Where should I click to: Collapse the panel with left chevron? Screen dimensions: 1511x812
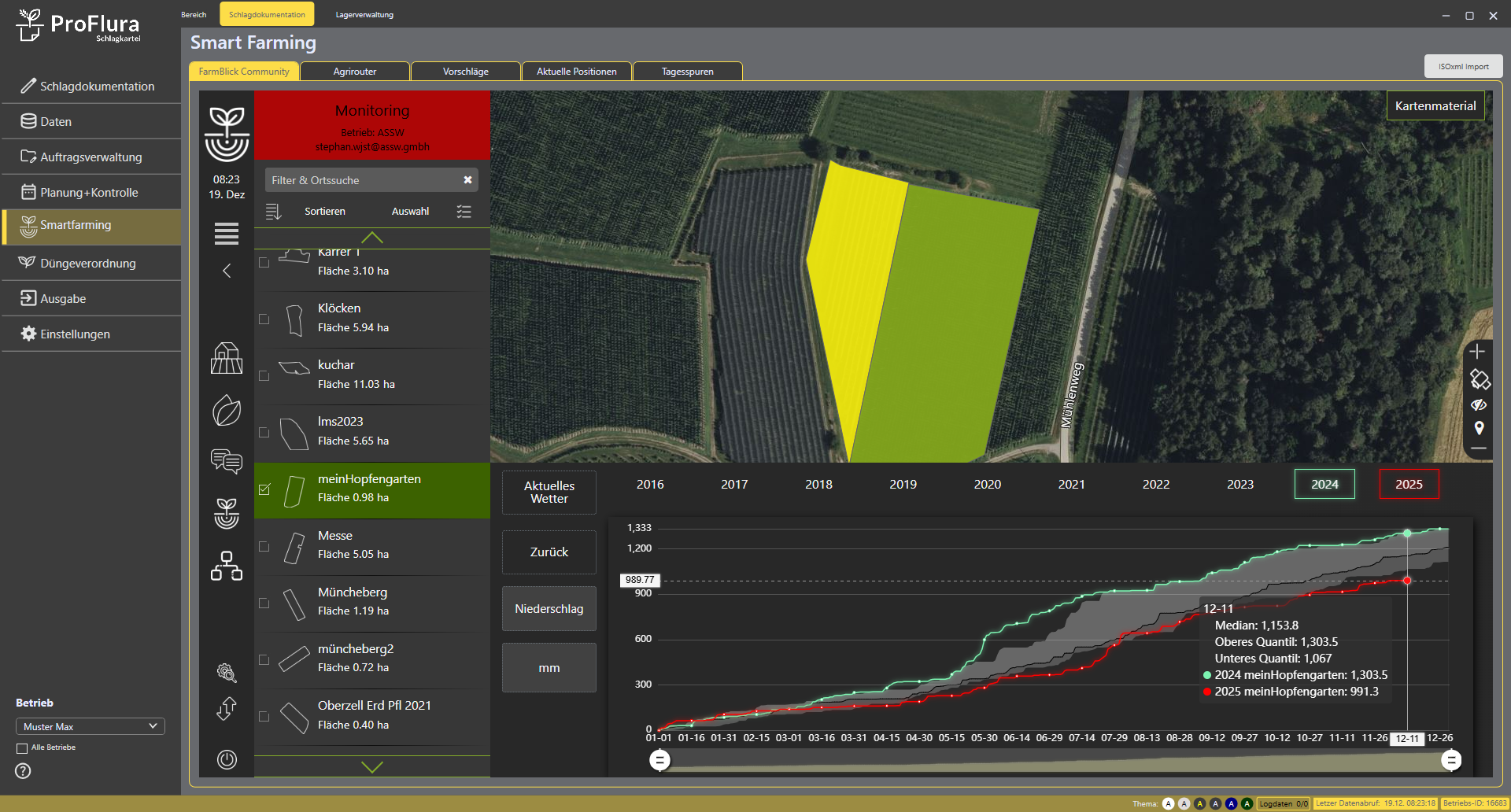(x=227, y=271)
